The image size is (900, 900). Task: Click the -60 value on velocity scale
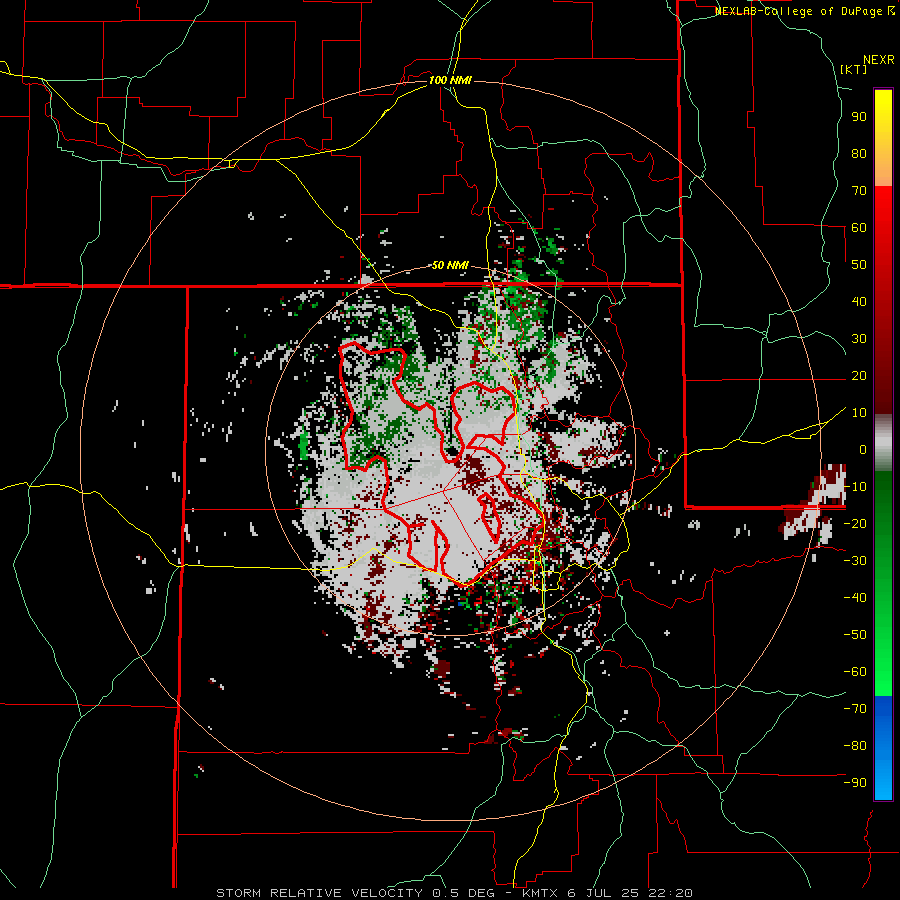pos(855,672)
